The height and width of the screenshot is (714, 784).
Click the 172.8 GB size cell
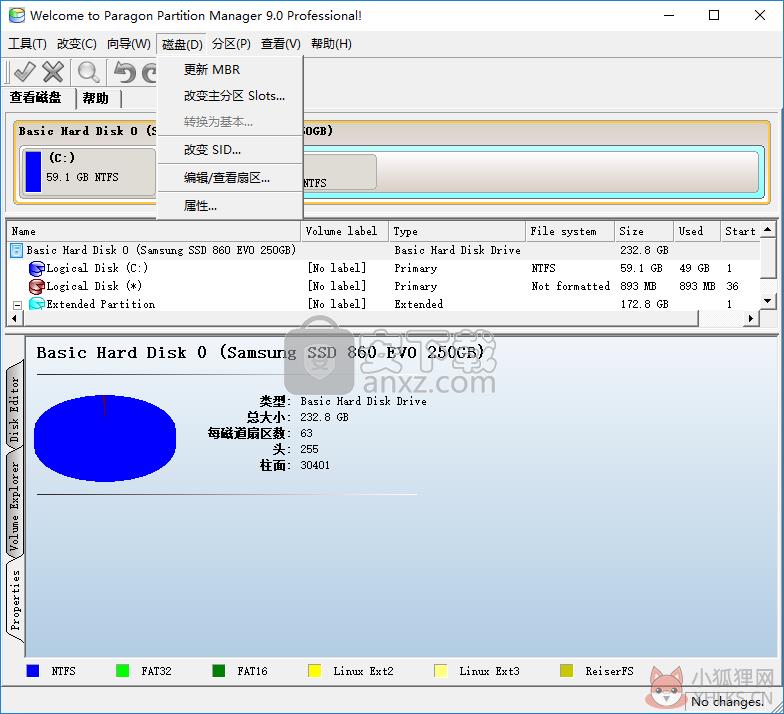pyautogui.click(x=644, y=304)
